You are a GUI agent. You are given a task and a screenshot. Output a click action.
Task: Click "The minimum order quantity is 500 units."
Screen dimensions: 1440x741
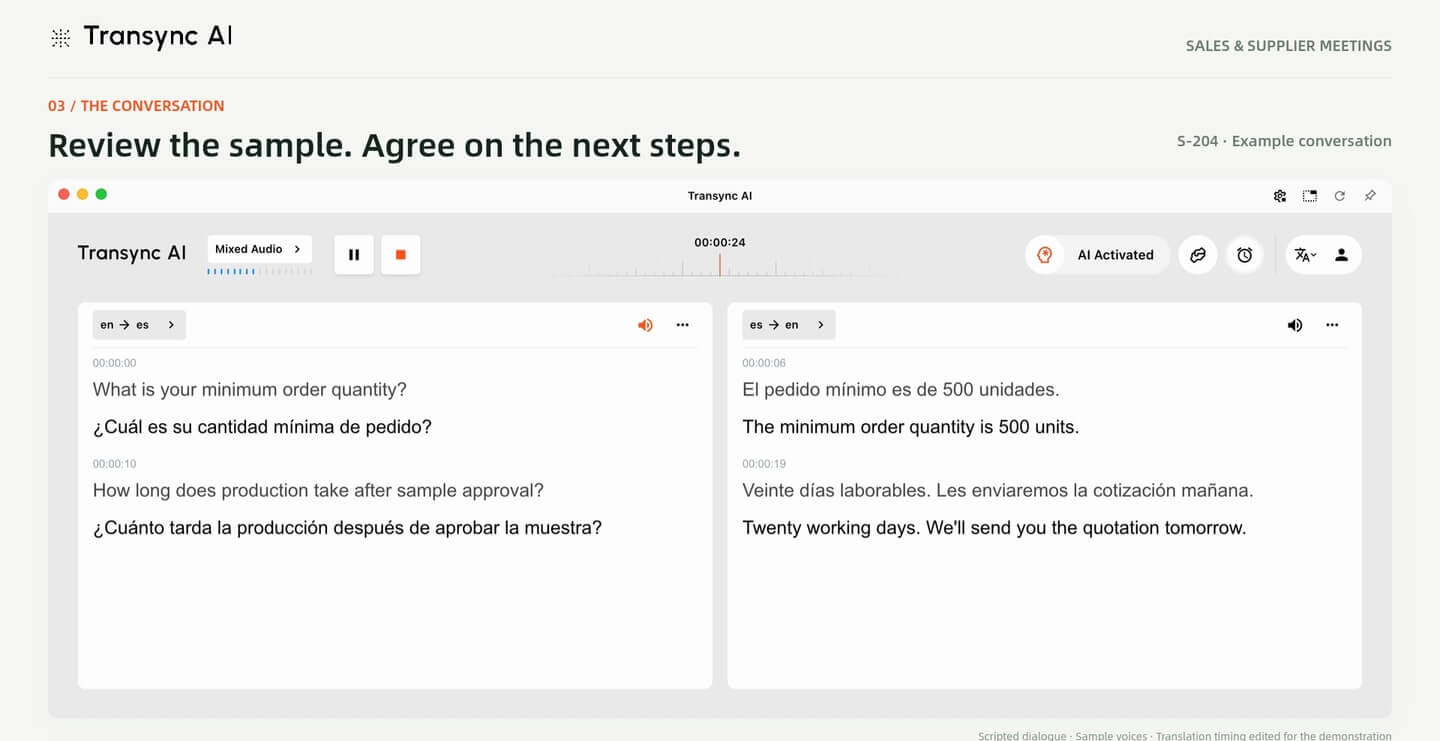(x=911, y=427)
